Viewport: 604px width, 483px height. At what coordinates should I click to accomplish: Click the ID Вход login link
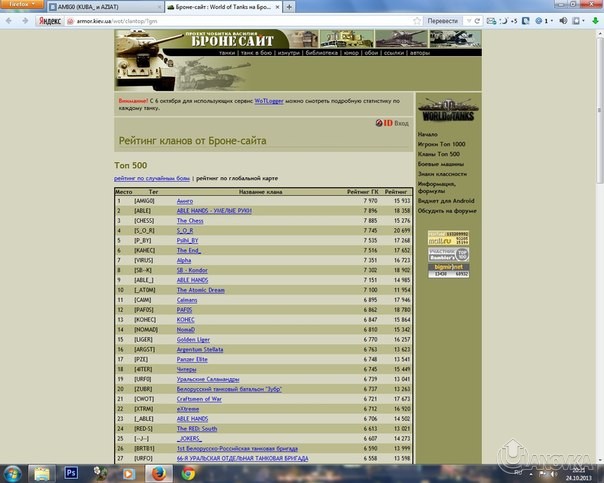click(392, 123)
